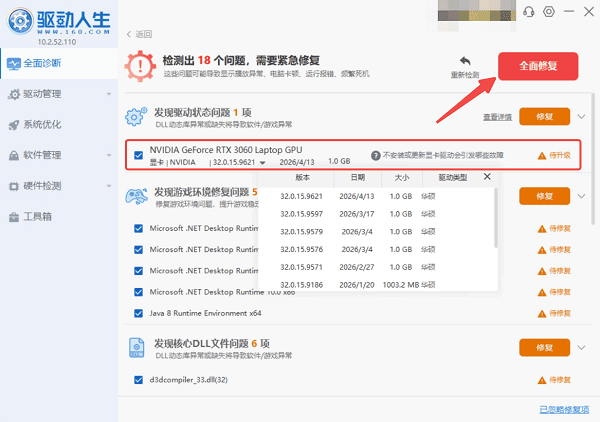This screenshot has width=600, height=422.
Task: Click the DLL file section icon
Action: [137, 347]
